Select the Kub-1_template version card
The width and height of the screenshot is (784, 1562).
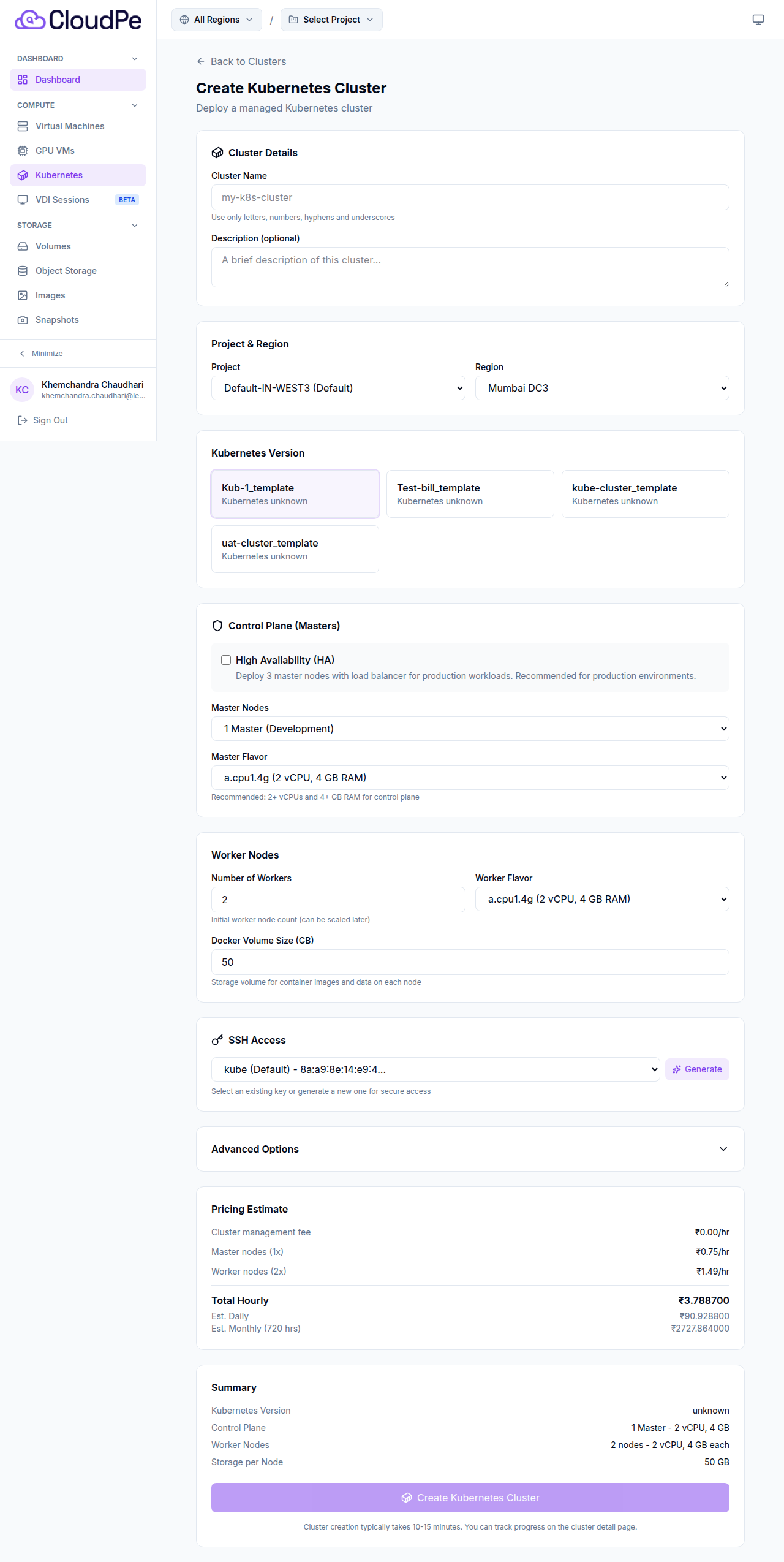[x=295, y=494]
